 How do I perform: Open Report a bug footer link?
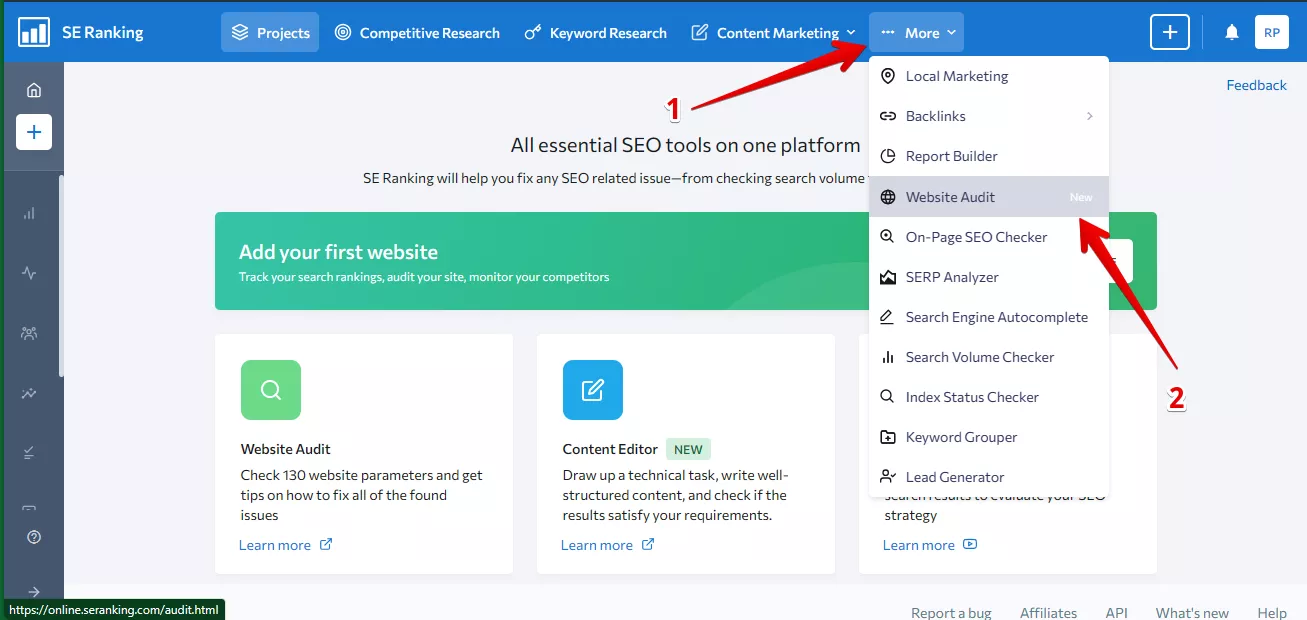[x=951, y=613]
